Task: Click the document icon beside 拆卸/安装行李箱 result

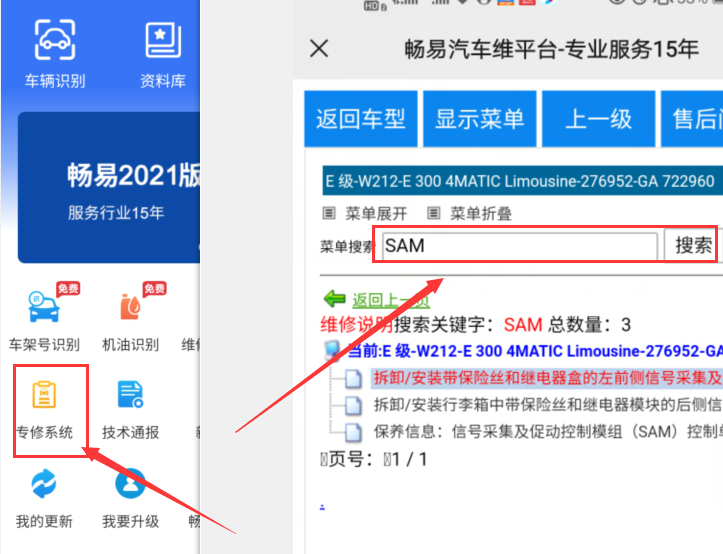Action: [354, 405]
